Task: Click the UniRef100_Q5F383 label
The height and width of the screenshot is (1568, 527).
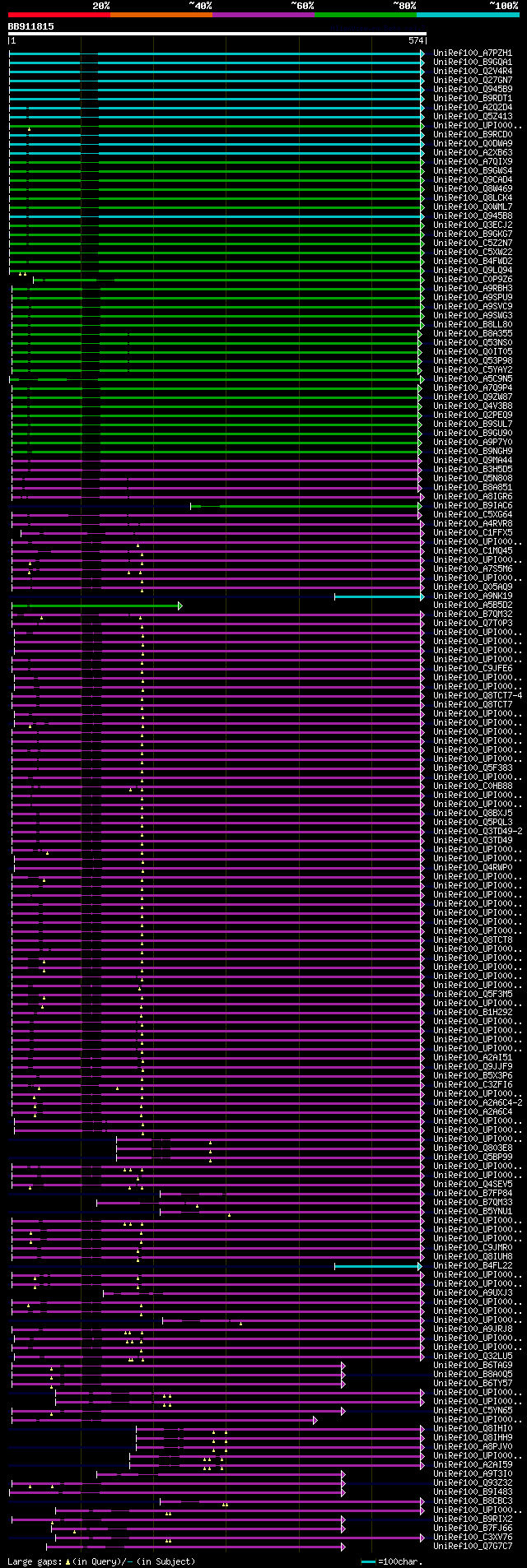Action: click(x=473, y=768)
